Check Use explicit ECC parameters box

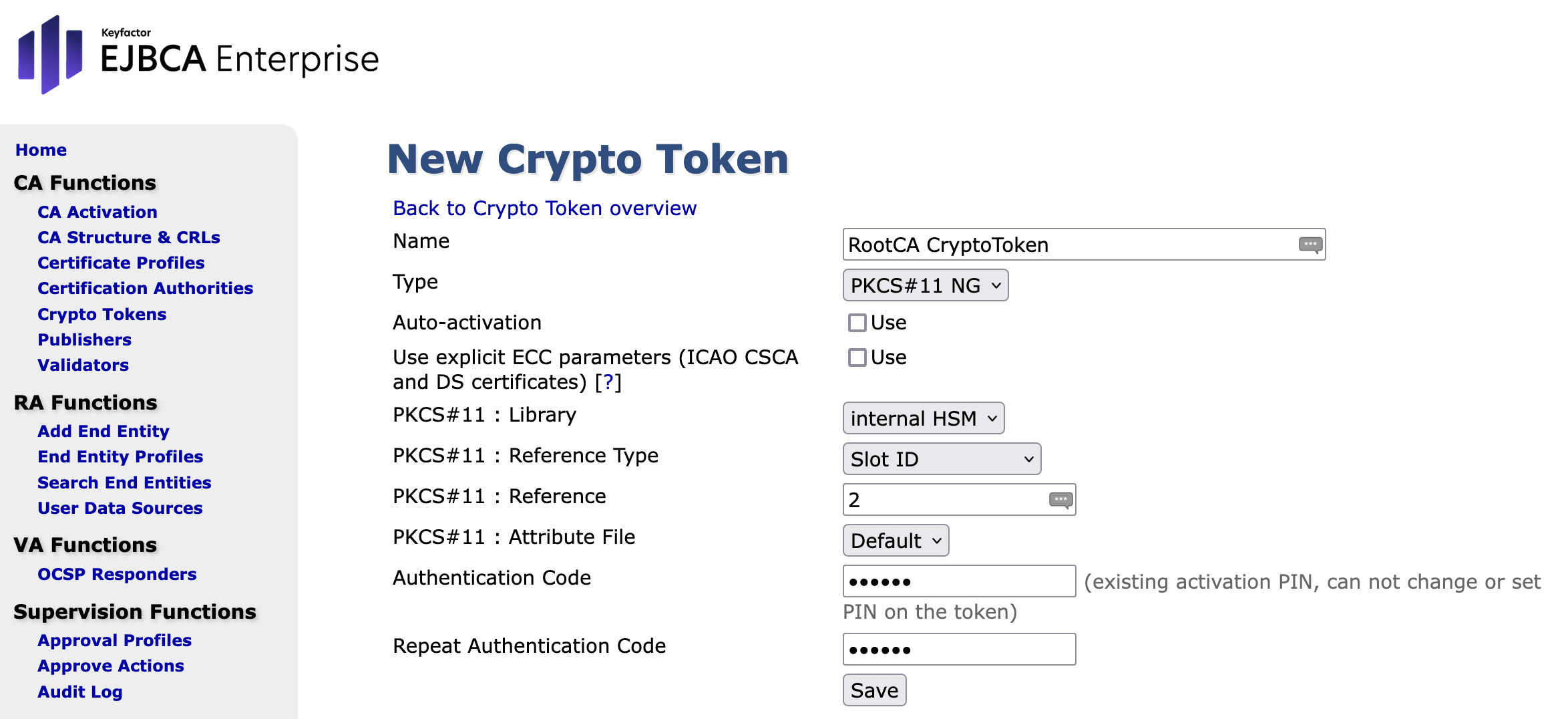857,357
